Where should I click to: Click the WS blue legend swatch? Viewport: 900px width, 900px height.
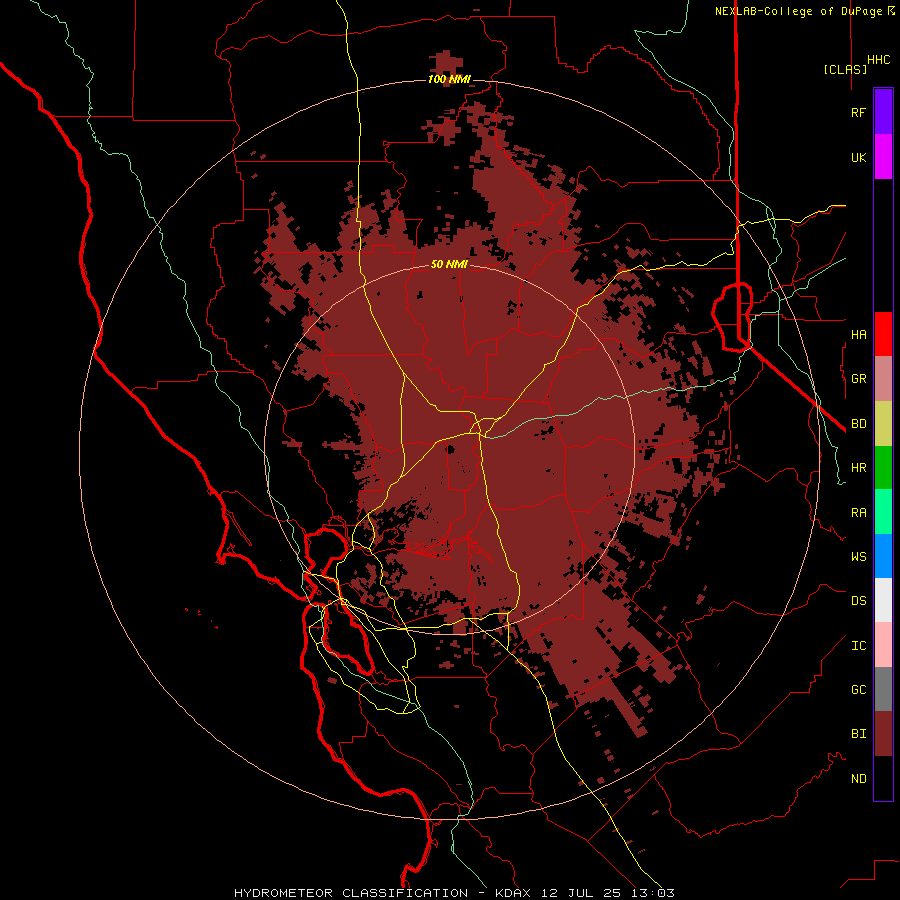click(x=883, y=556)
